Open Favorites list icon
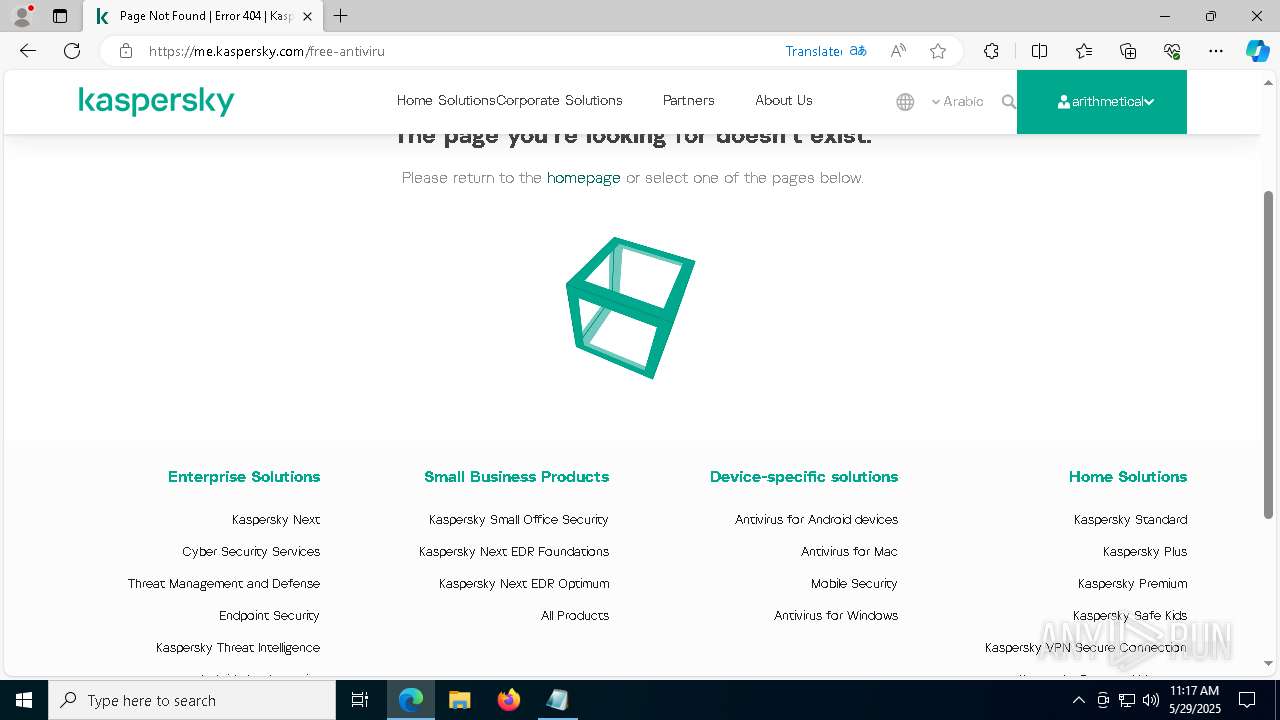Screen dimensions: 1280x720 point(1084,51)
